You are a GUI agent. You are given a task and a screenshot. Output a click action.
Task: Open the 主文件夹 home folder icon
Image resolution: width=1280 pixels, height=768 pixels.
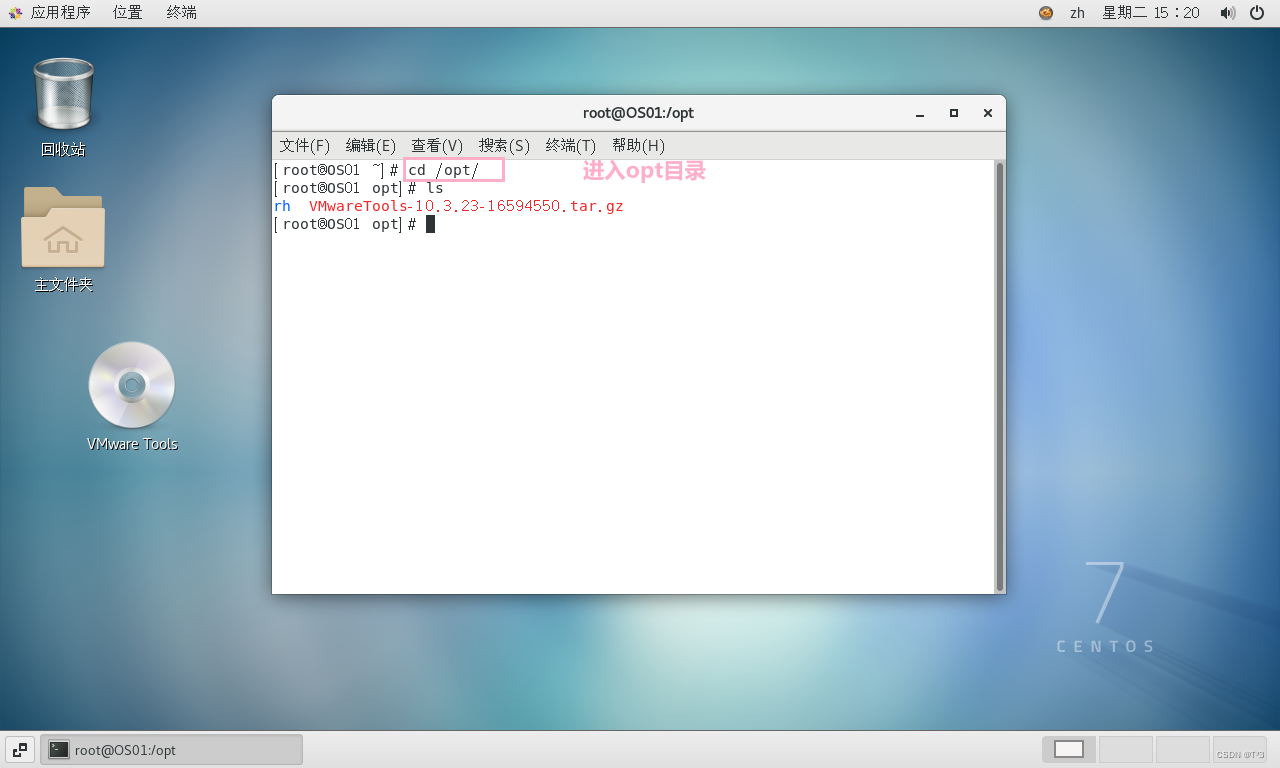tap(63, 228)
